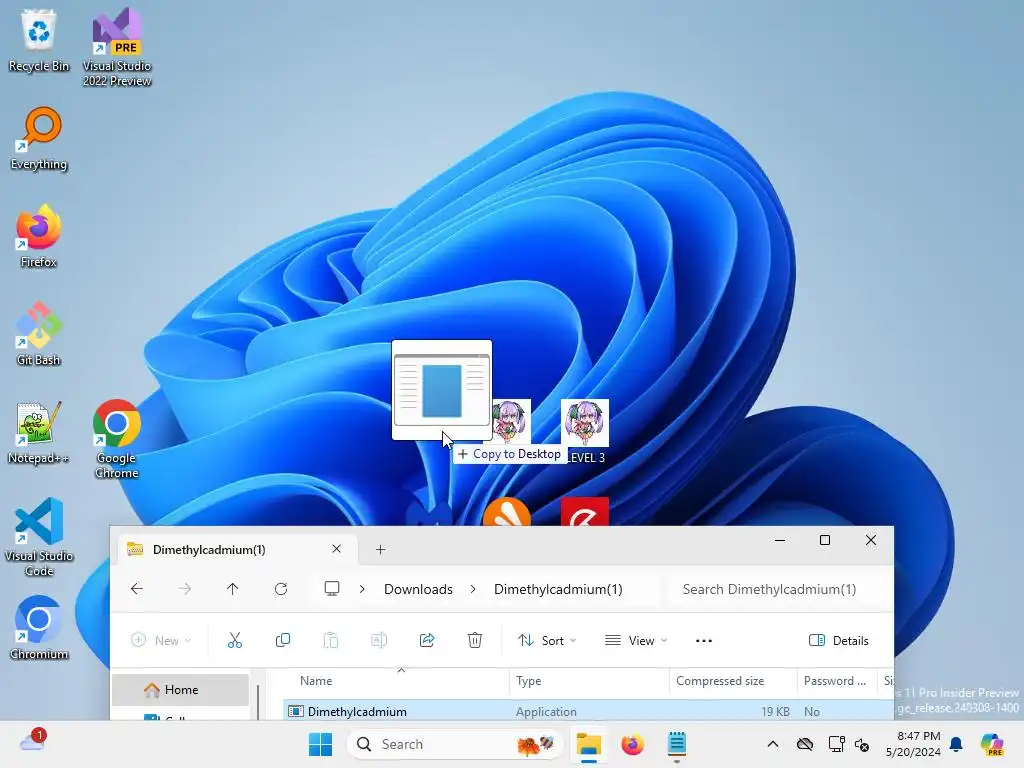
Task: Open Firefox from the taskbar
Action: 632,744
